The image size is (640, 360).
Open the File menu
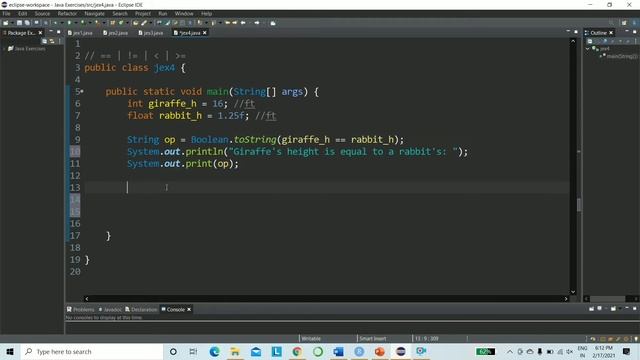coord(7,13)
